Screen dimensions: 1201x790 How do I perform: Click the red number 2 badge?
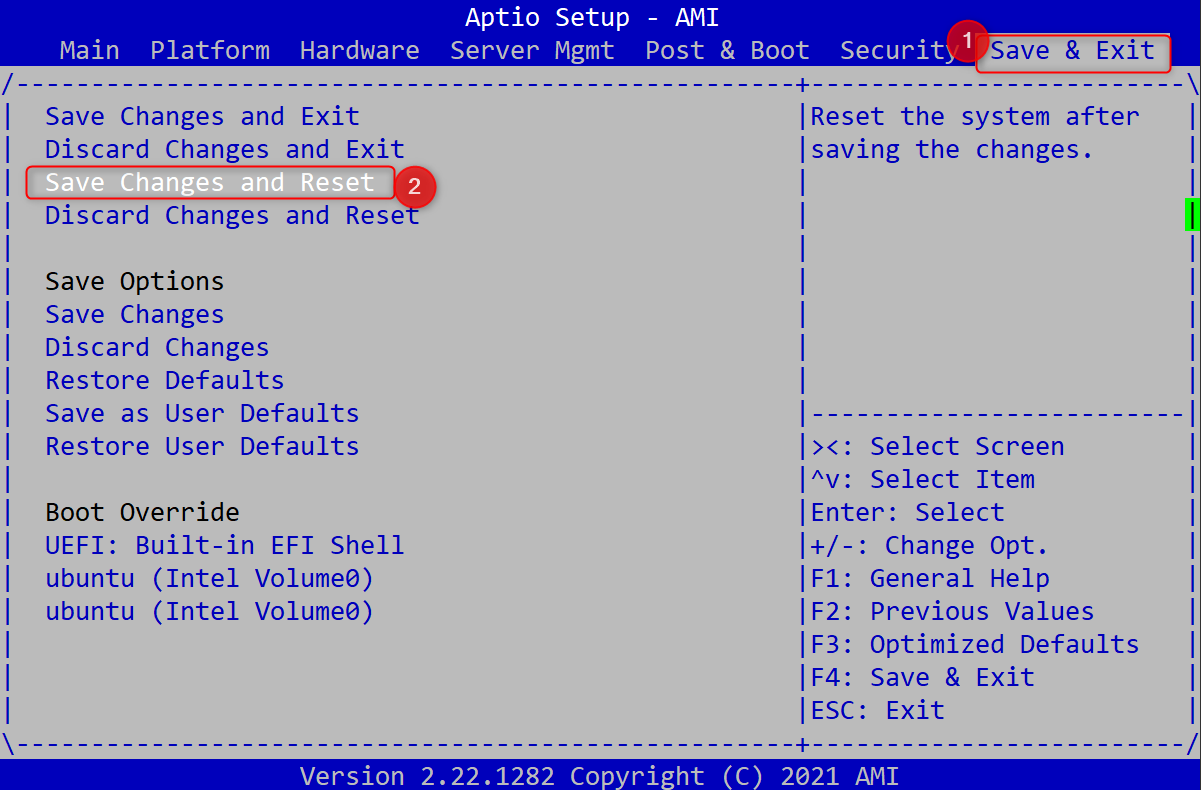[x=415, y=187]
